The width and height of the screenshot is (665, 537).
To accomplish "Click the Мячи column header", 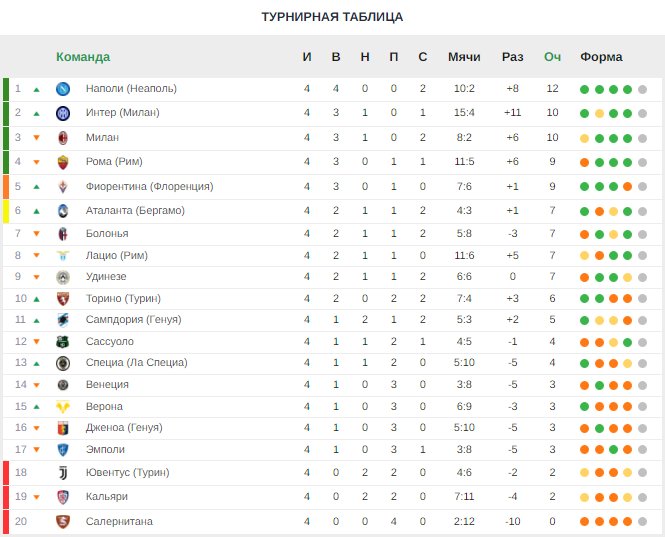I will [x=464, y=57].
